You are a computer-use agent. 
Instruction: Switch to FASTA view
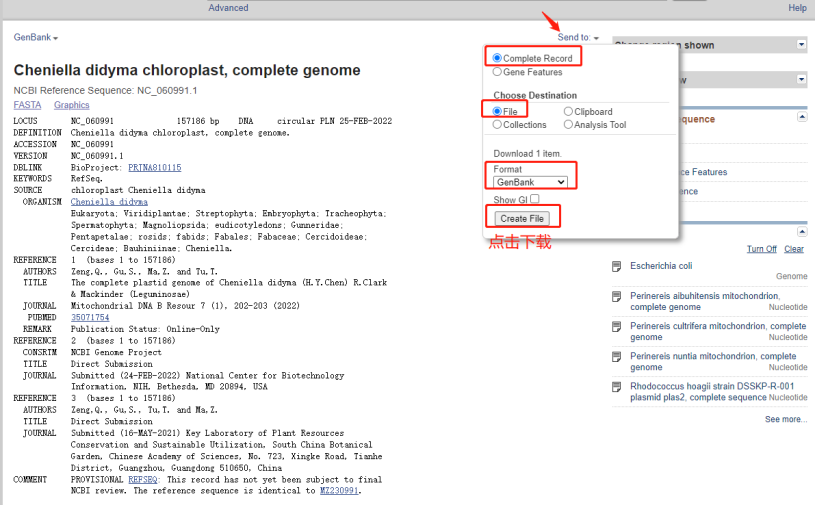tap(27, 105)
